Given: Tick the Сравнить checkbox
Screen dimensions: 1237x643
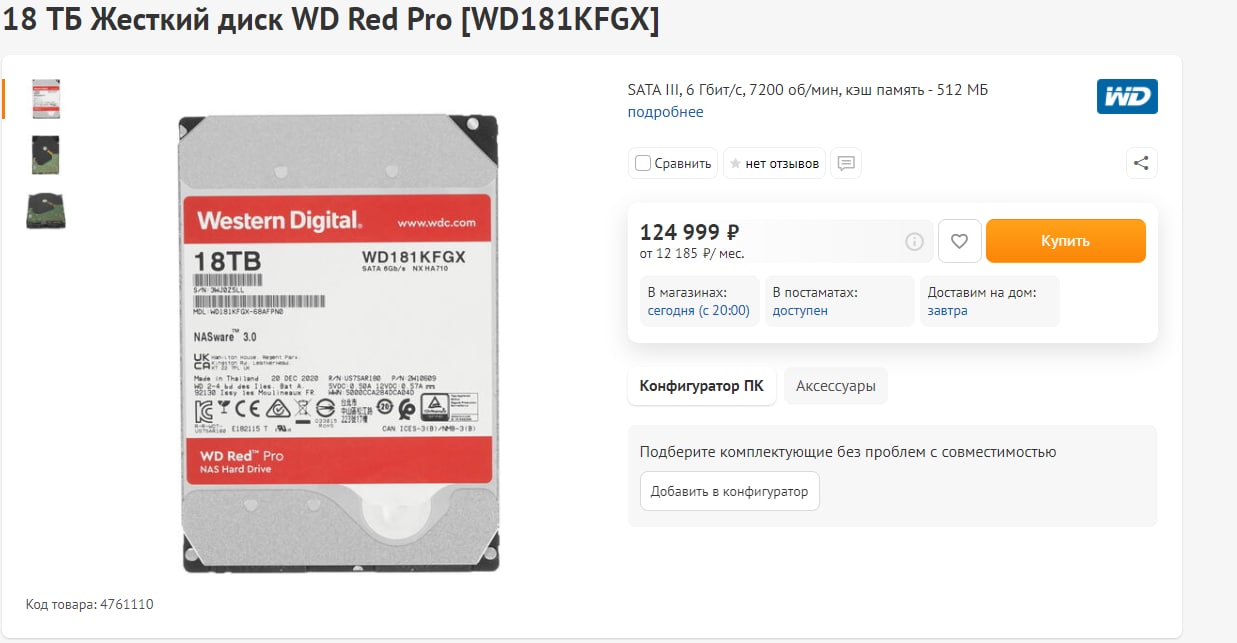Looking at the screenshot, I should pos(643,163).
